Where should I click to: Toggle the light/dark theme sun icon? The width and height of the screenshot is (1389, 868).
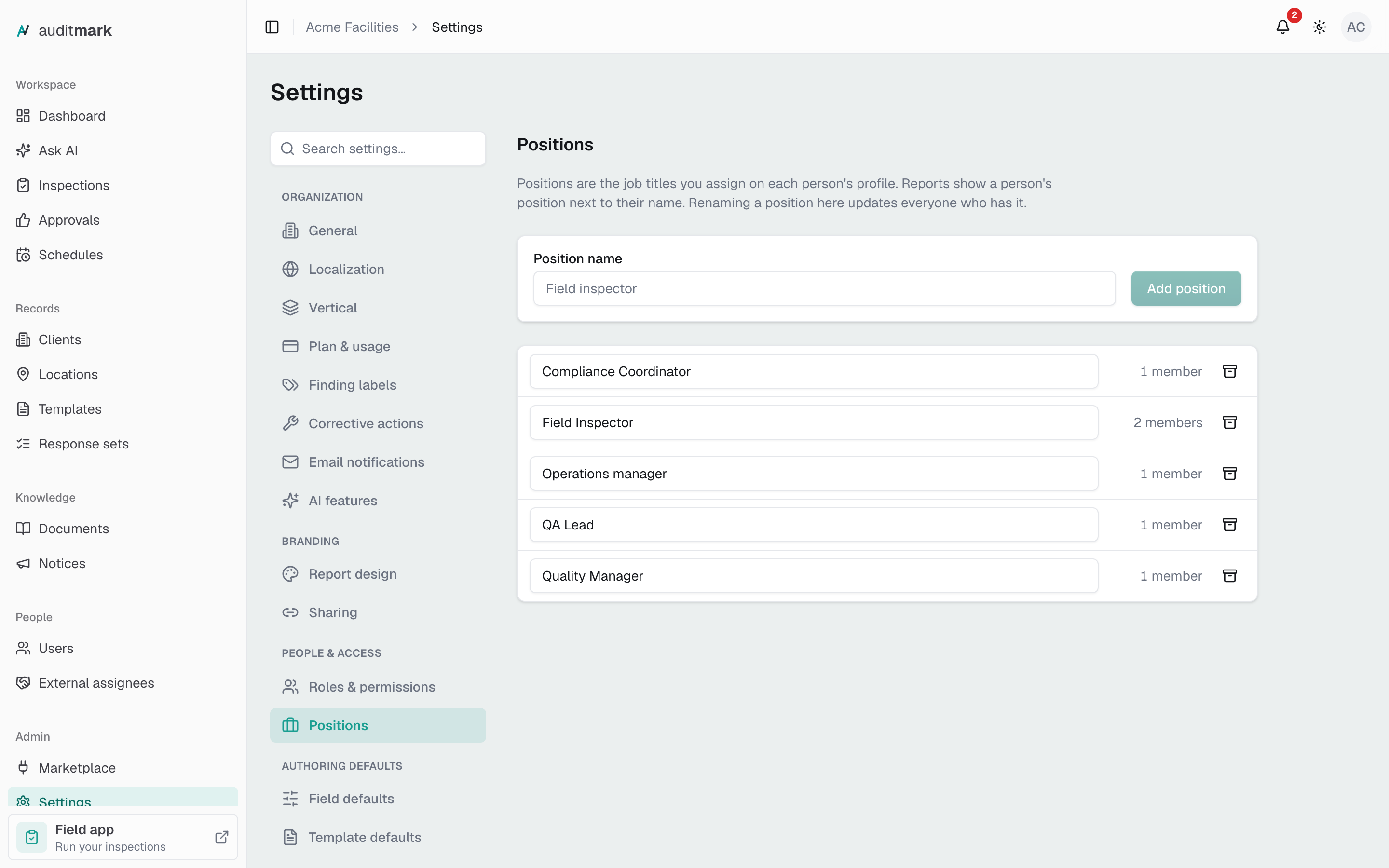(x=1319, y=27)
